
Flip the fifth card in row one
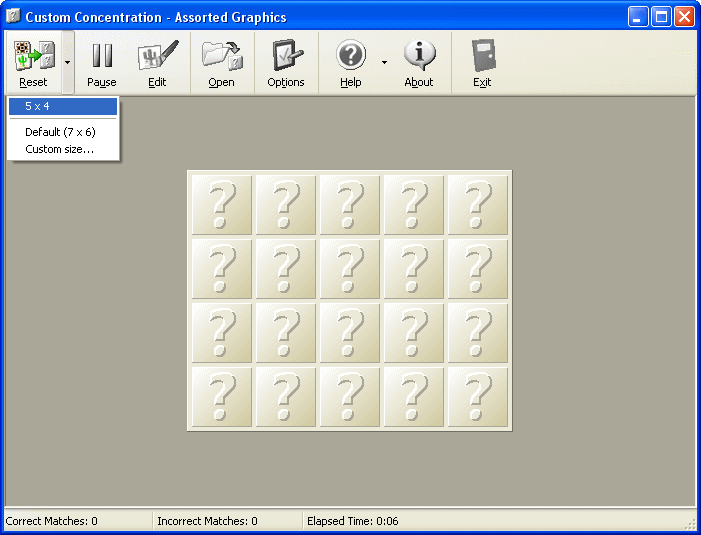pos(477,205)
